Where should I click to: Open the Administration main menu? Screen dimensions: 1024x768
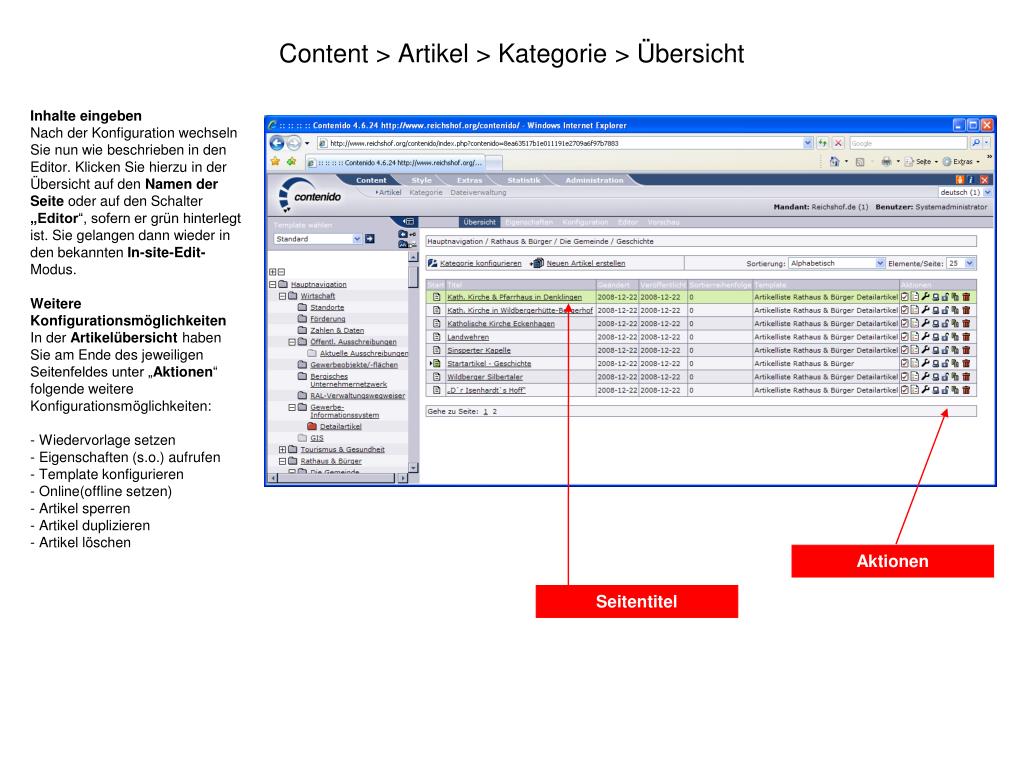pyautogui.click(x=594, y=180)
